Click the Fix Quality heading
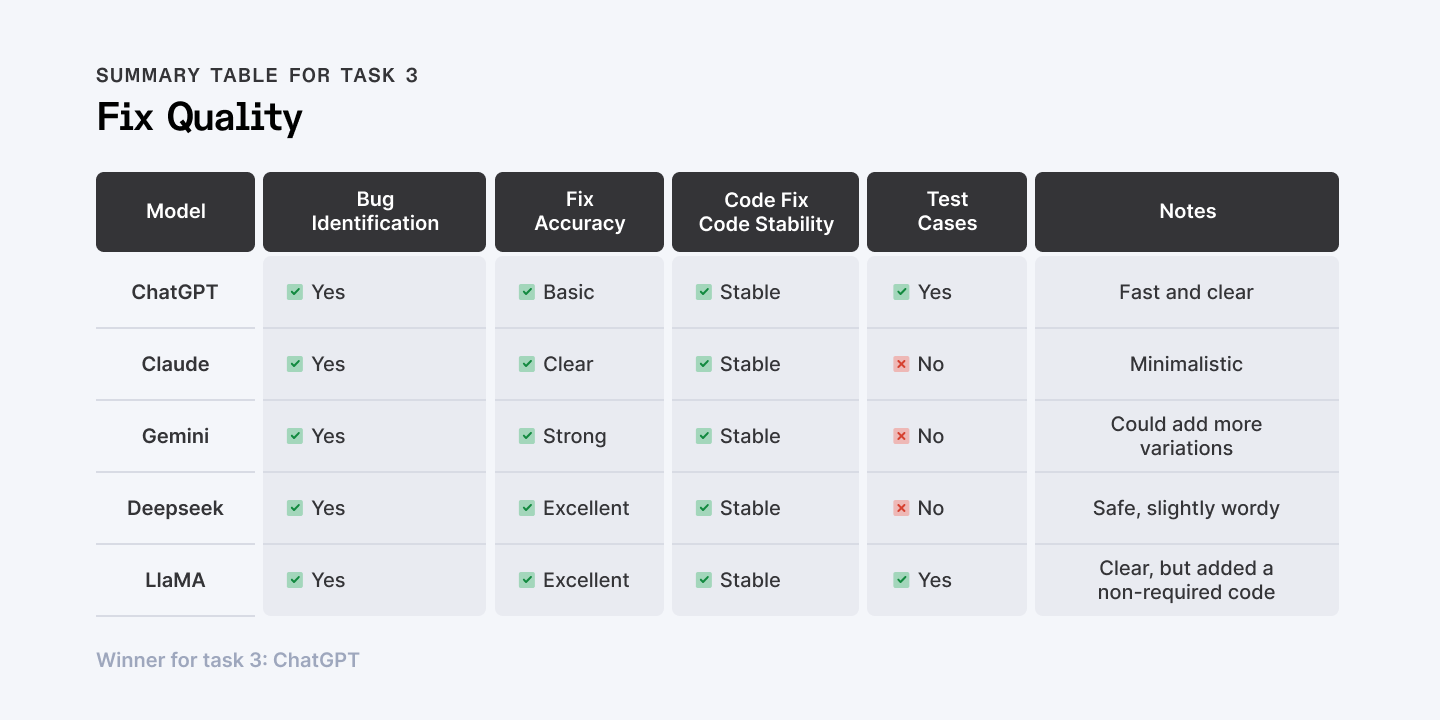Screen dimensions: 1440x720 pyautogui.click(x=199, y=117)
